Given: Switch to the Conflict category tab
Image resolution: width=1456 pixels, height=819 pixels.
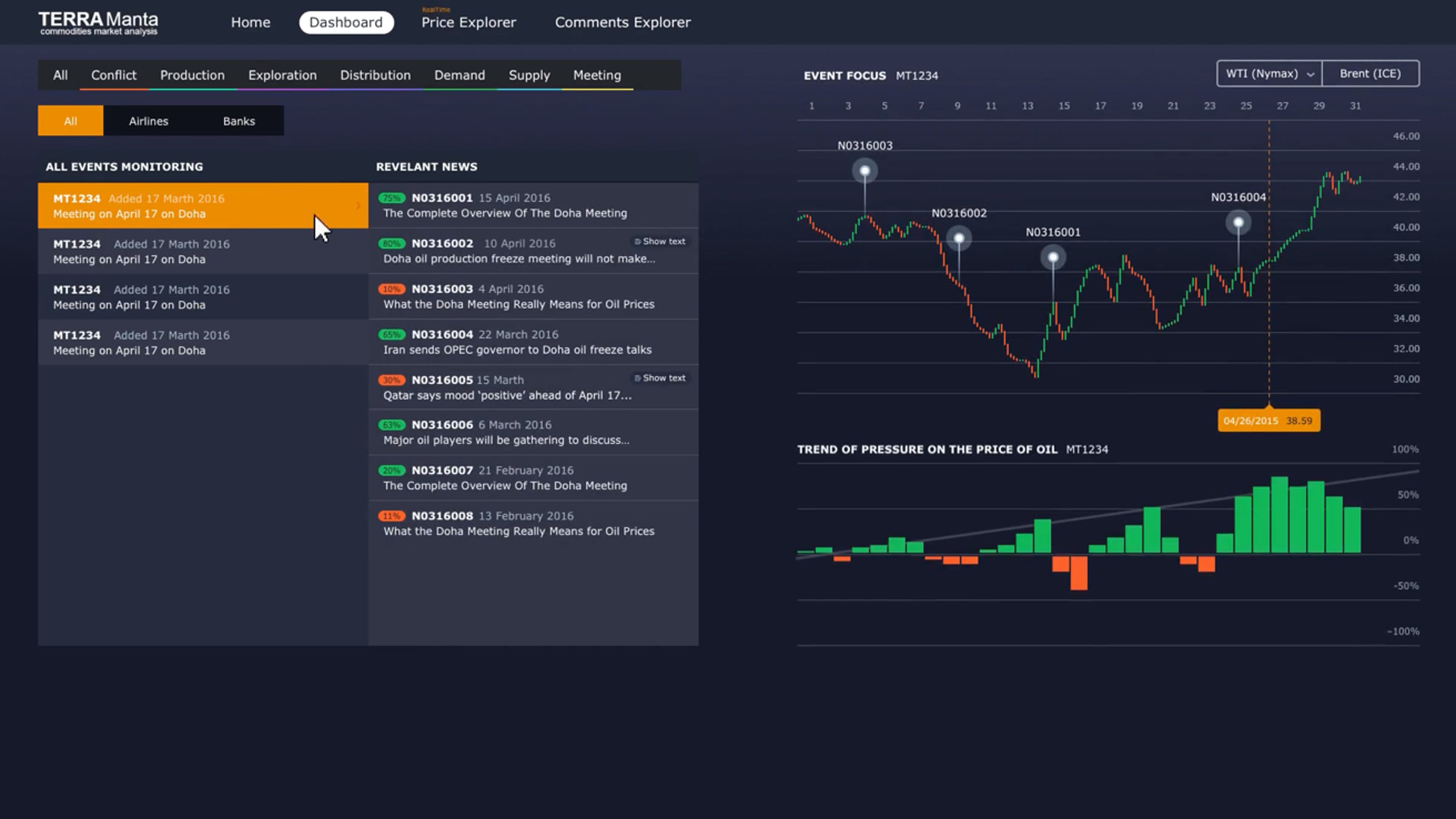Looking at the screenshot, I should [113, 75].
